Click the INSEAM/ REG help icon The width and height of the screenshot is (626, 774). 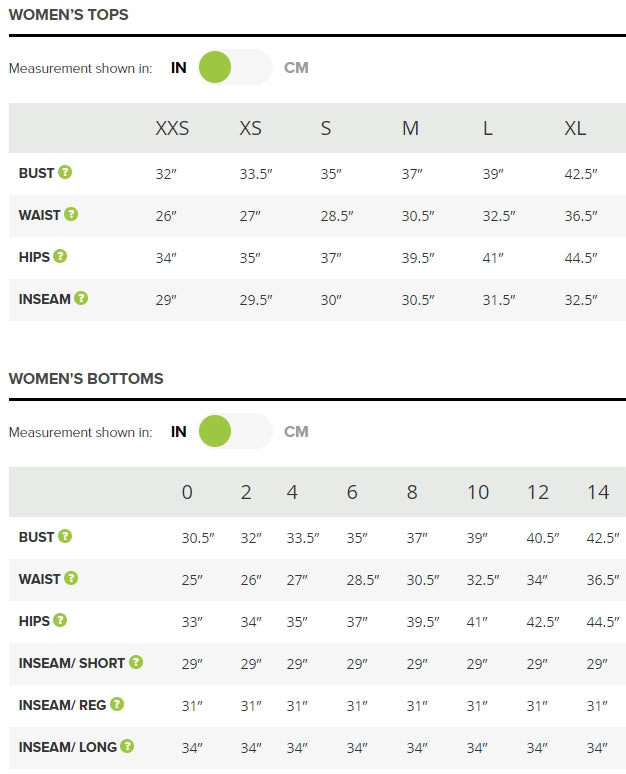point(117,704)
